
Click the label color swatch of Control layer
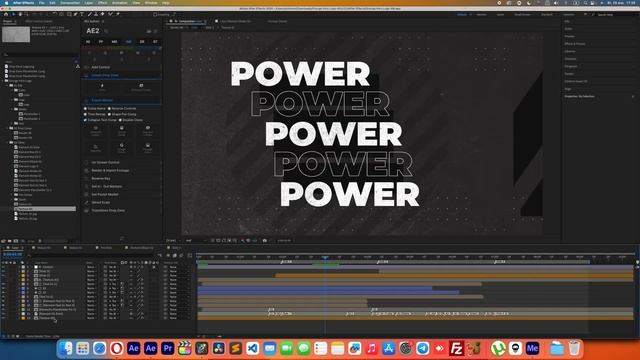[x=23, y=267]
